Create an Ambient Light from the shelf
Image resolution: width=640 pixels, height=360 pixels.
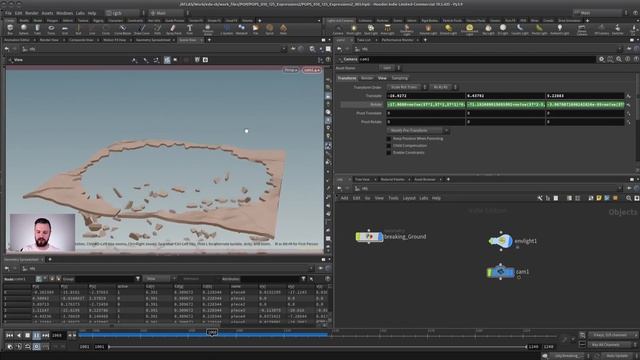560,29
